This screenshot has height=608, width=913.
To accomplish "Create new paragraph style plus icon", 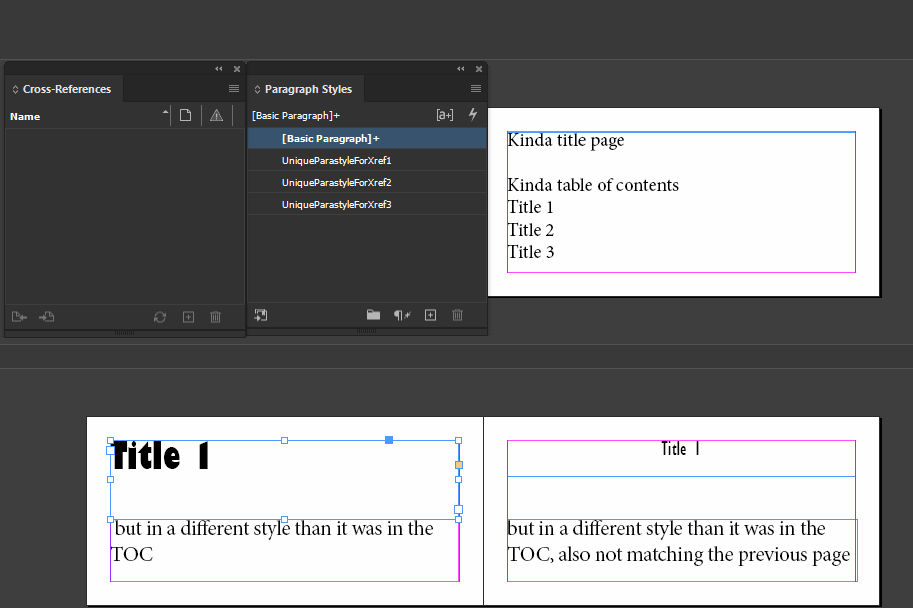I will coord(430,315).
